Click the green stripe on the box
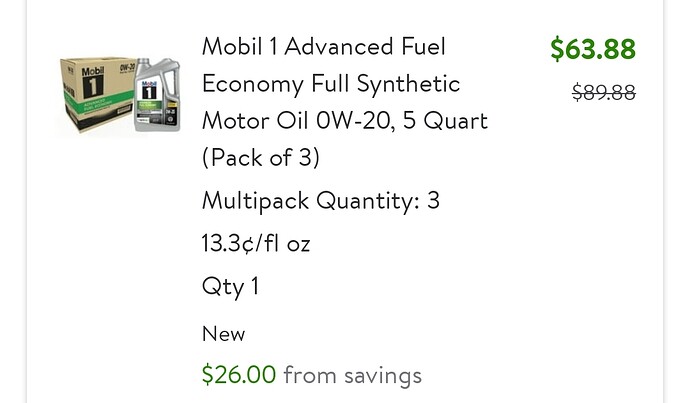 (99, 104)
